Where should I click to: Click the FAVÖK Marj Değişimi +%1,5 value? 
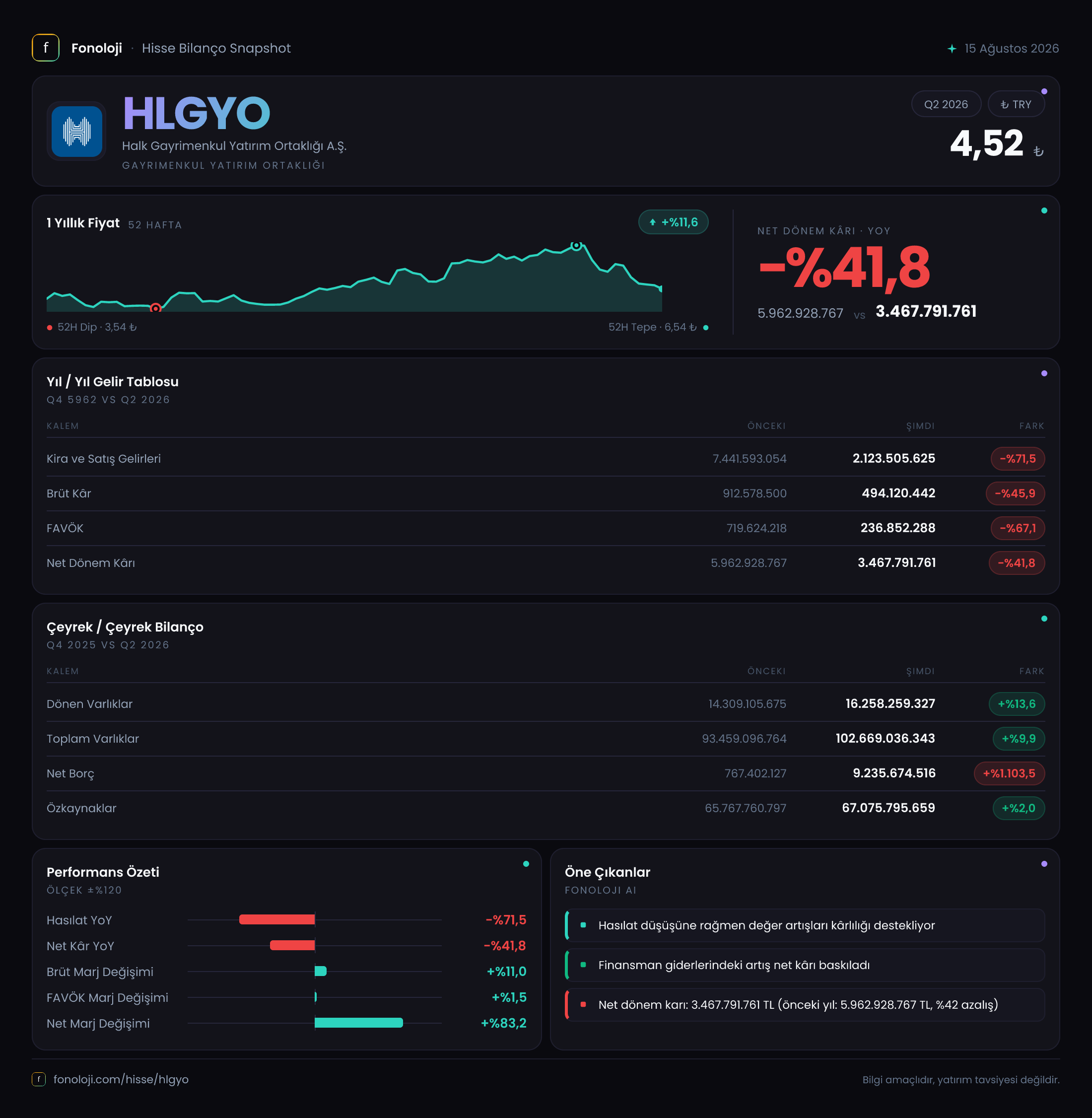pyautogui.click(x=509, y=997)
